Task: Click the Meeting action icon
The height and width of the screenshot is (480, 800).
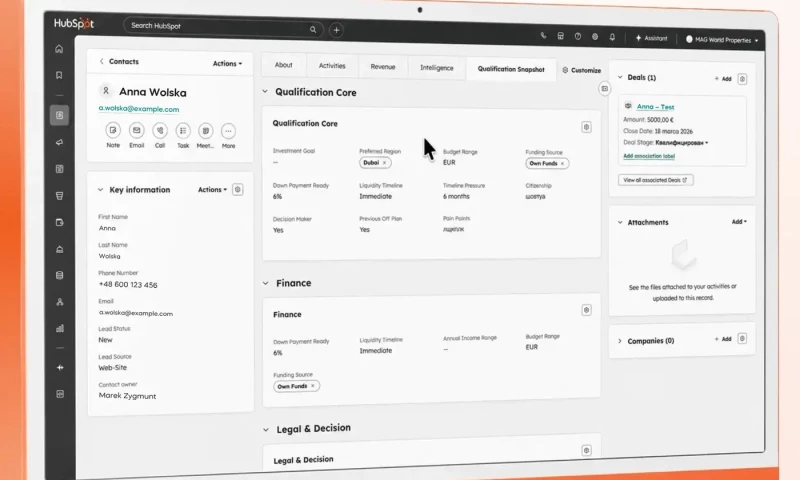Action: [206, 131]
